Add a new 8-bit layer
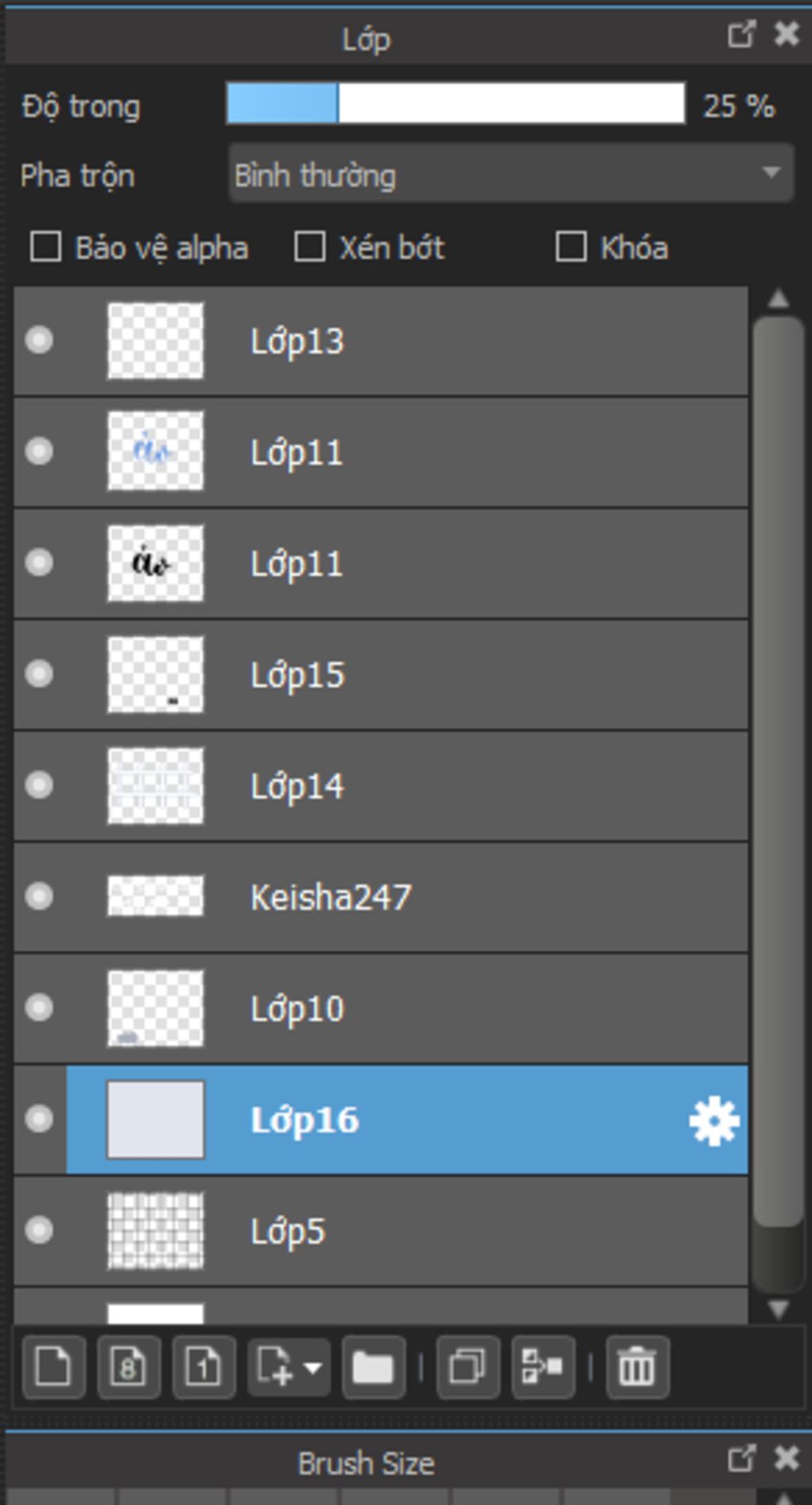Screen dimensions: 812x1505 click(x=128, y=1367)
